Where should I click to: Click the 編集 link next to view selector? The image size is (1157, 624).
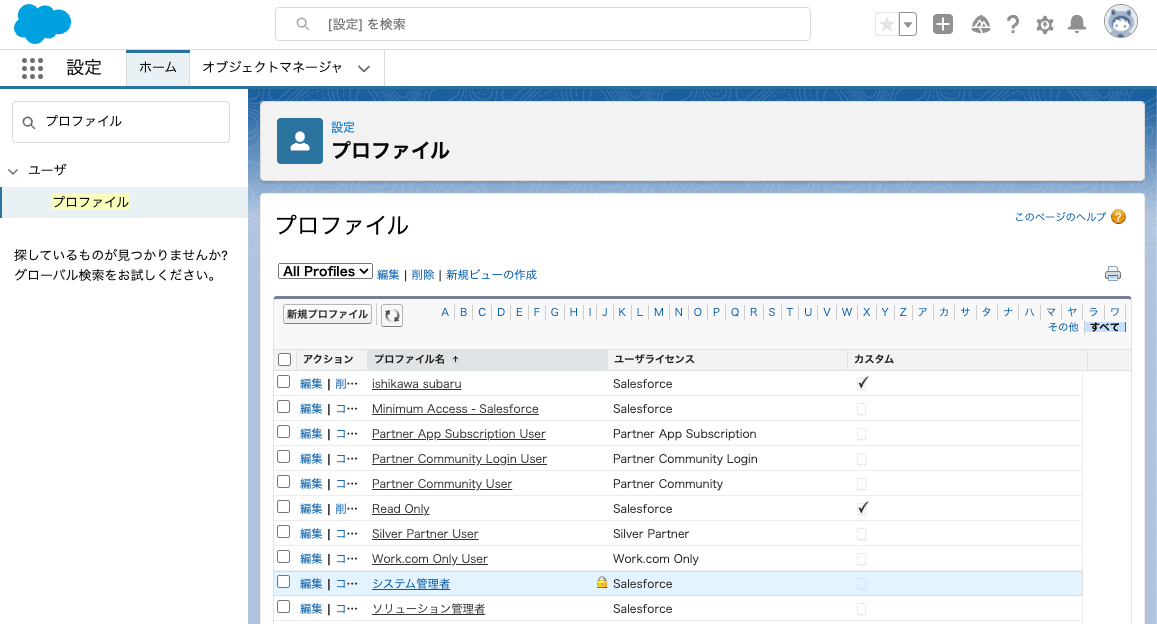tap(388, 274)
